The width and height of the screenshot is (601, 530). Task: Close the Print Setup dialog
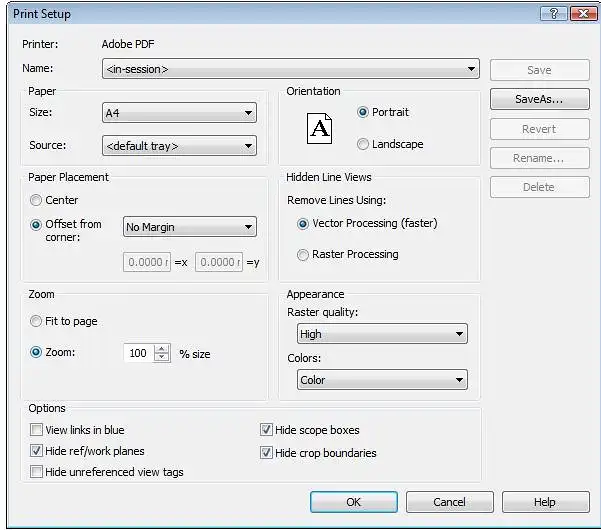(x=581, y=14)
